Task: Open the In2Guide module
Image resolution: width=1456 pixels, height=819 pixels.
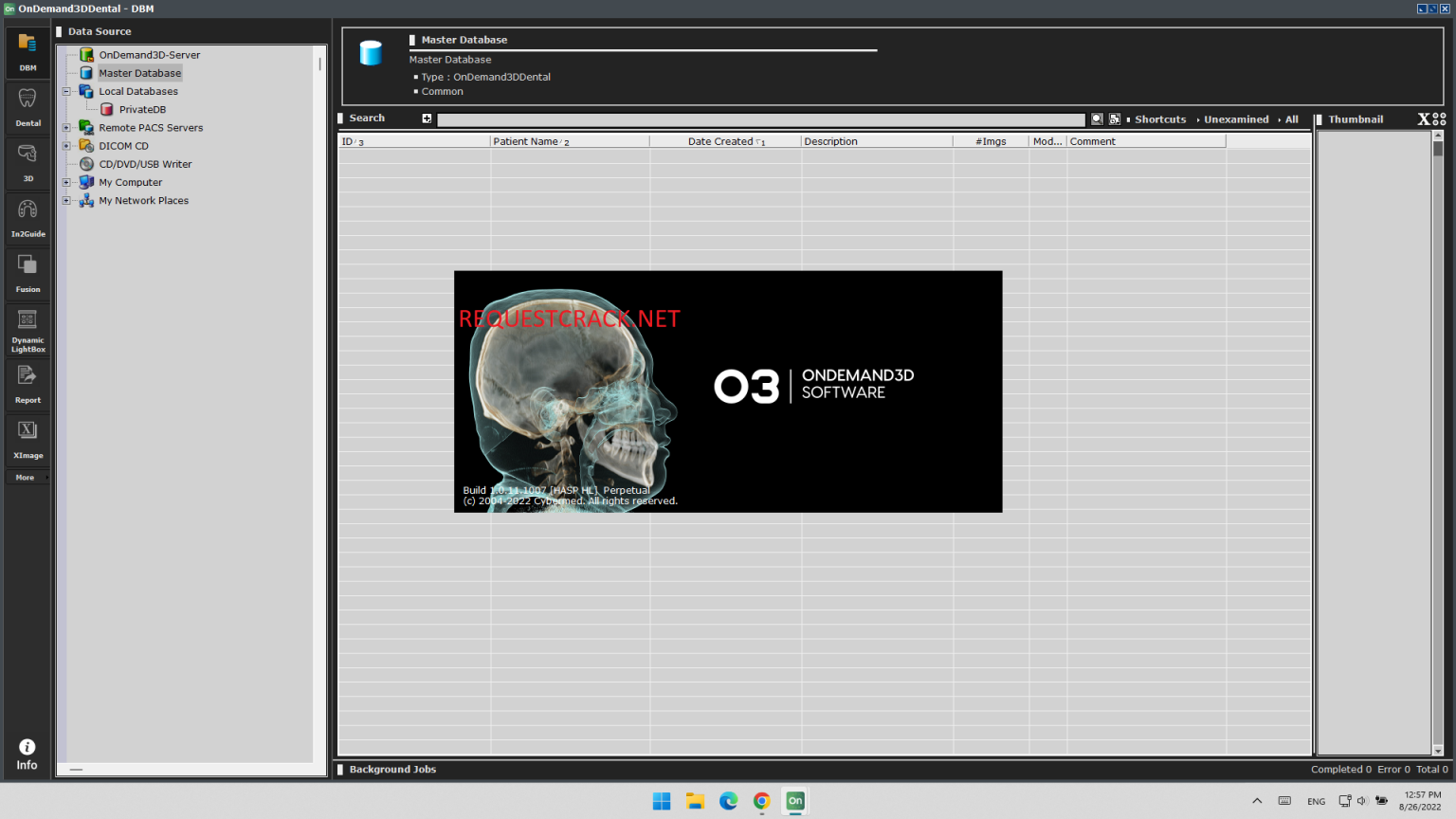Action: (27, 215)
